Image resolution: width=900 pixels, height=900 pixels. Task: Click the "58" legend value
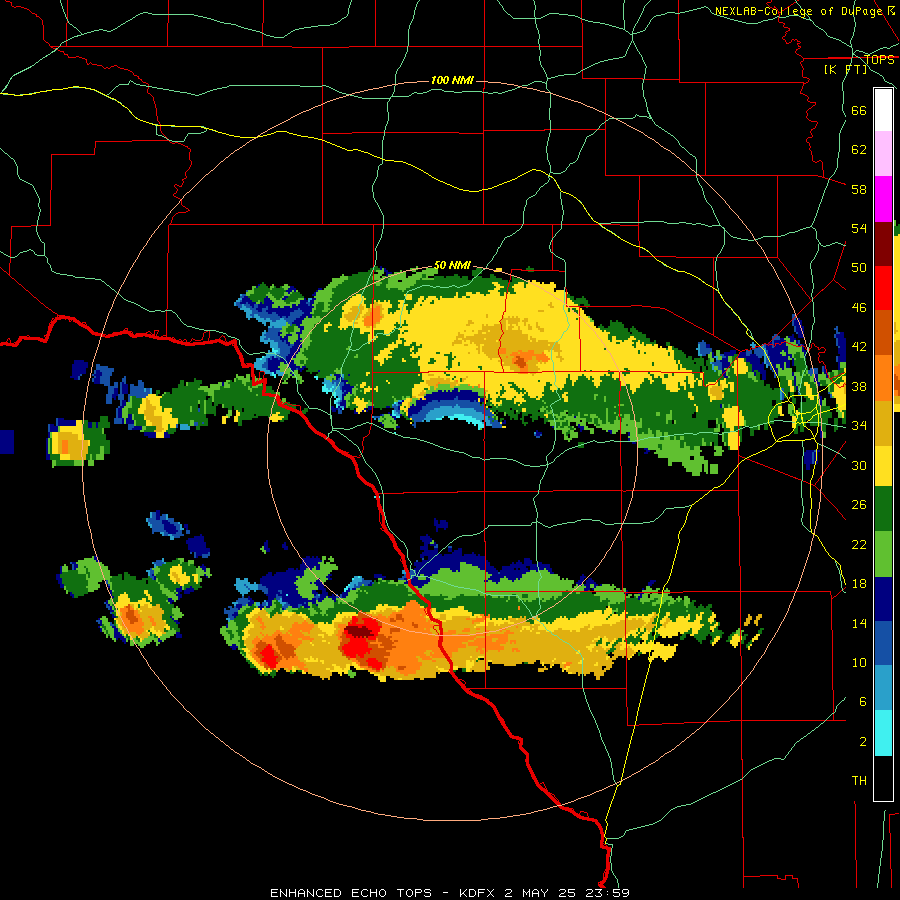pyautogui.click(x=859, y=189)
